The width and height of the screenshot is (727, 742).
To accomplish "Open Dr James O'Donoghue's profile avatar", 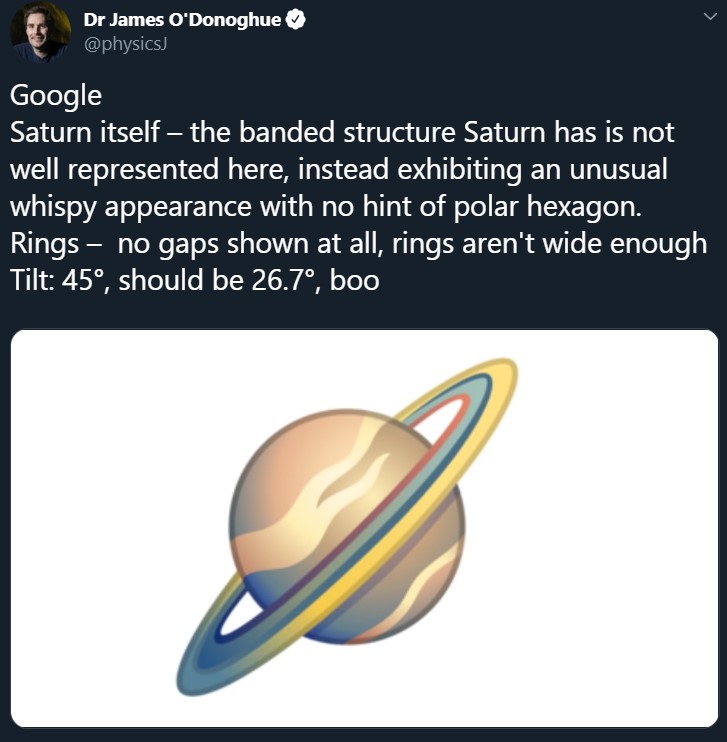I will [x=40, y=33].
